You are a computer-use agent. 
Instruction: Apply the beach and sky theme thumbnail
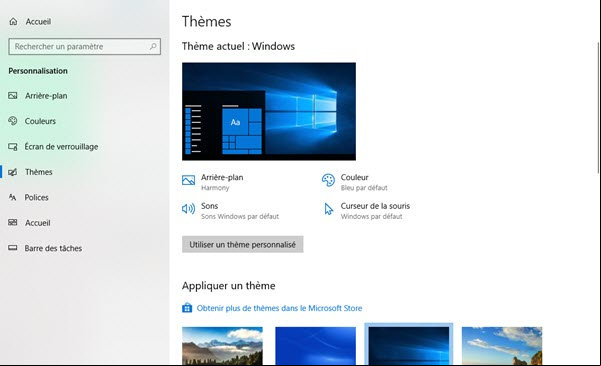502,345
